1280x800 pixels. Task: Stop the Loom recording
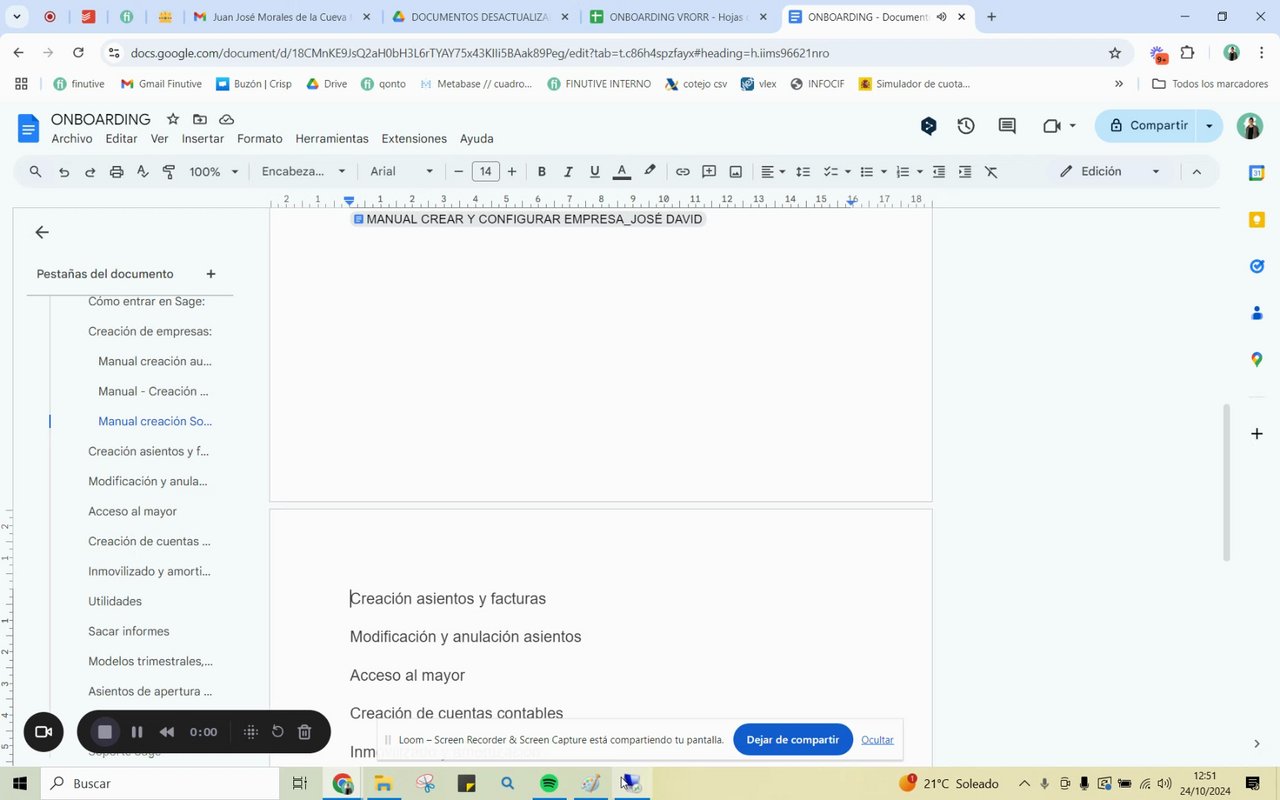[104, 732]
